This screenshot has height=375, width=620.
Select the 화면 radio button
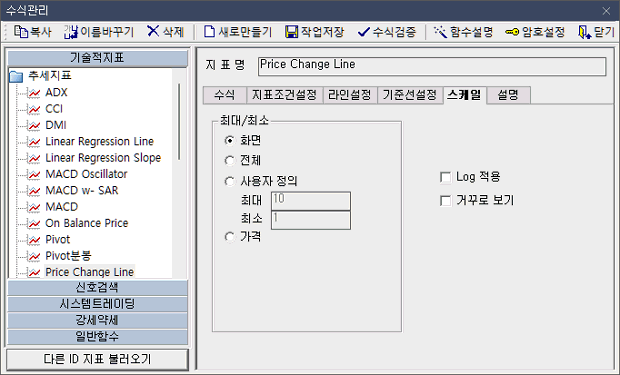coord(229,140)
